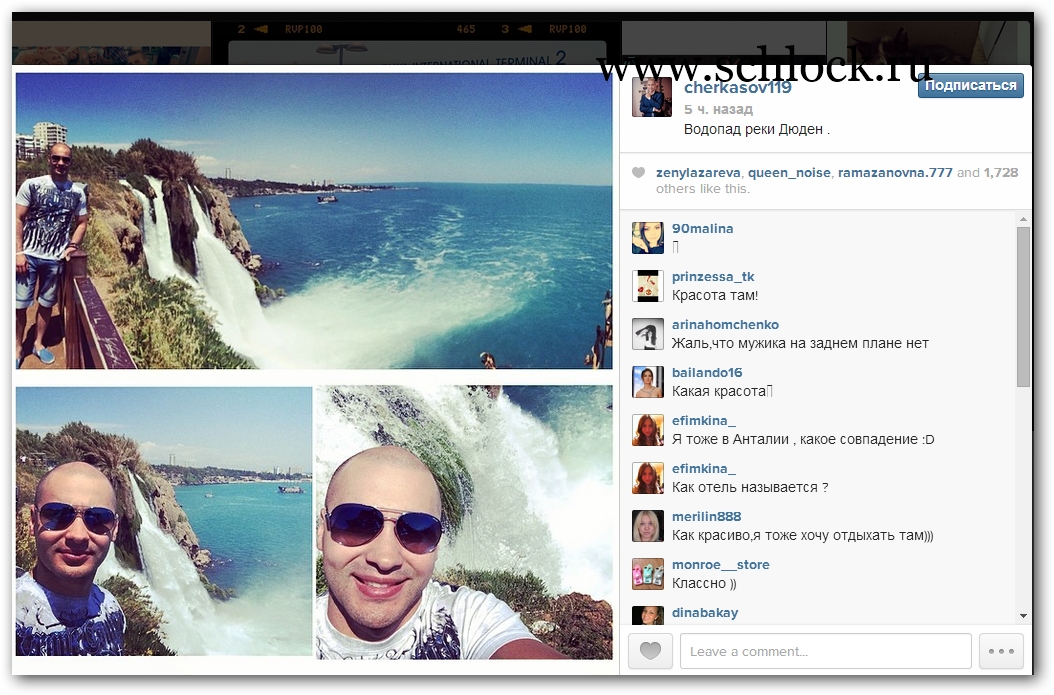Open queen_noise's profile from likes list
The image size is (1054, 695).
pos(789,173)
